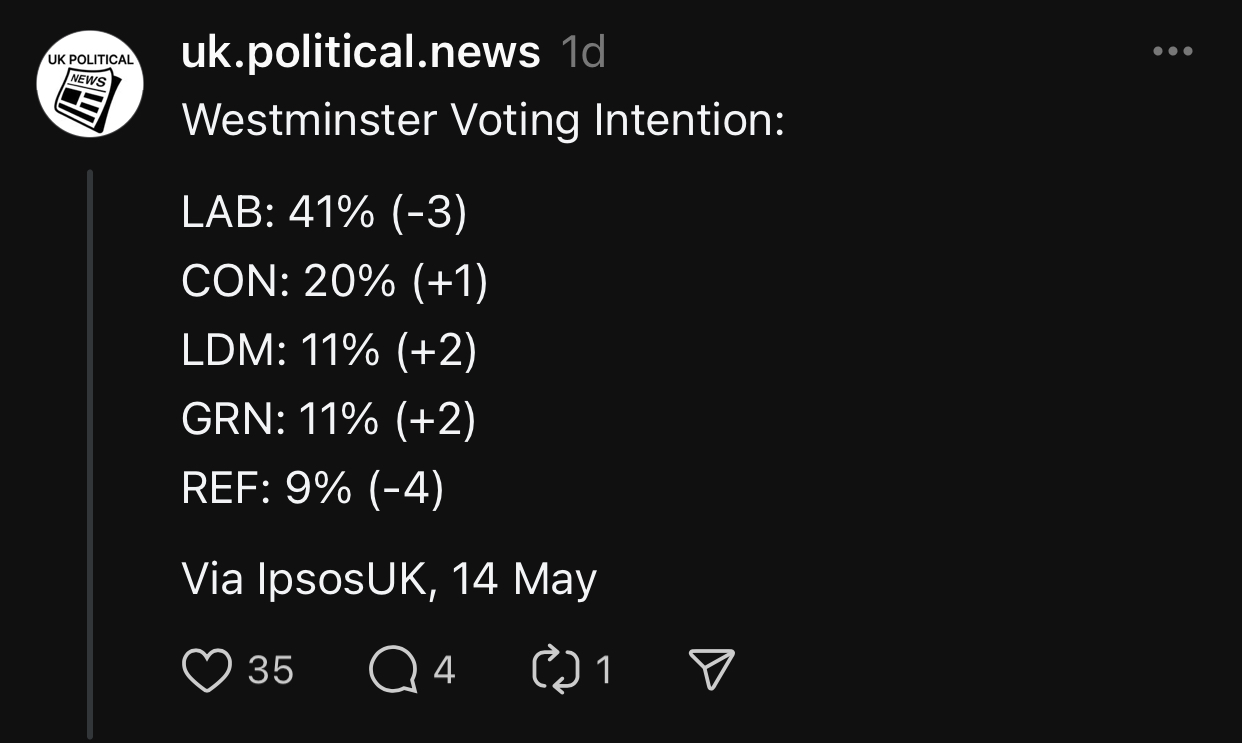Visit the uk.political.news username link

click(x=361, y=51)
